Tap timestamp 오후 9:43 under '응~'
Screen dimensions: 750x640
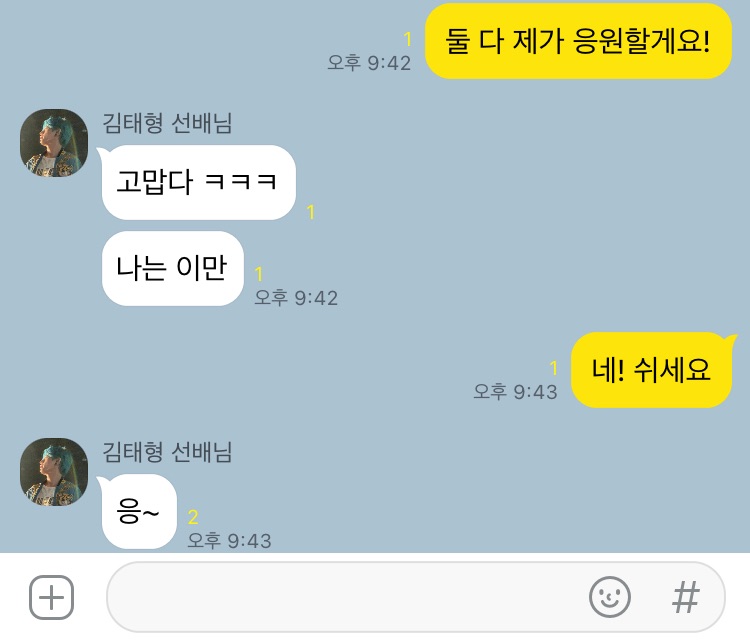click(x=230, y=541)
